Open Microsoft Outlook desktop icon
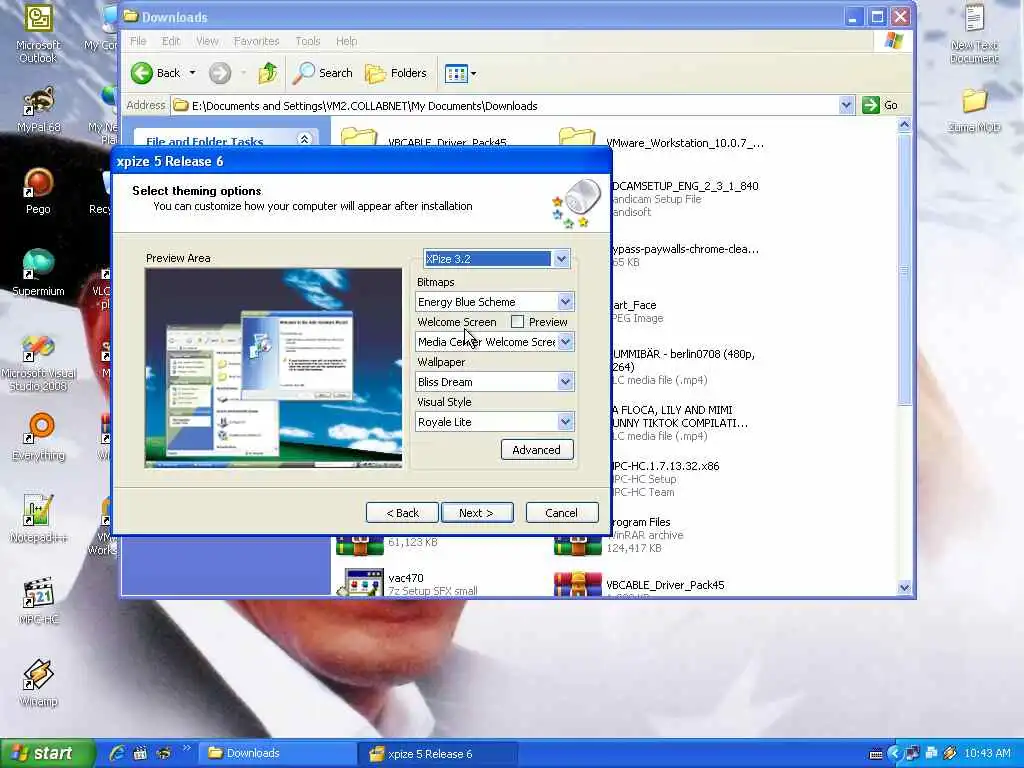The height and width of the screenshot is (768, 1024). pyautogui.click(x=38, y=33)
